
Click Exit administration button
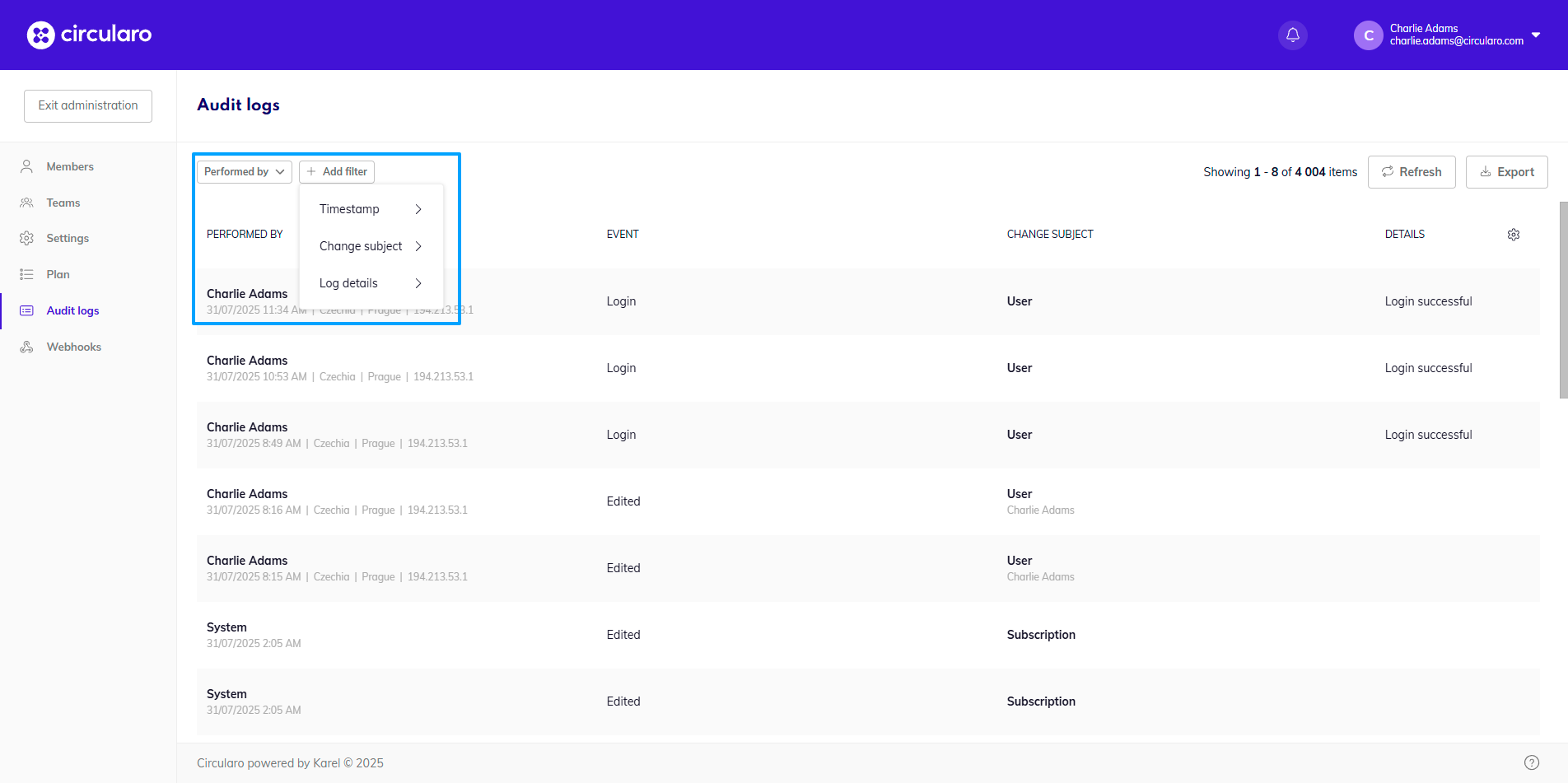[88, 105]
